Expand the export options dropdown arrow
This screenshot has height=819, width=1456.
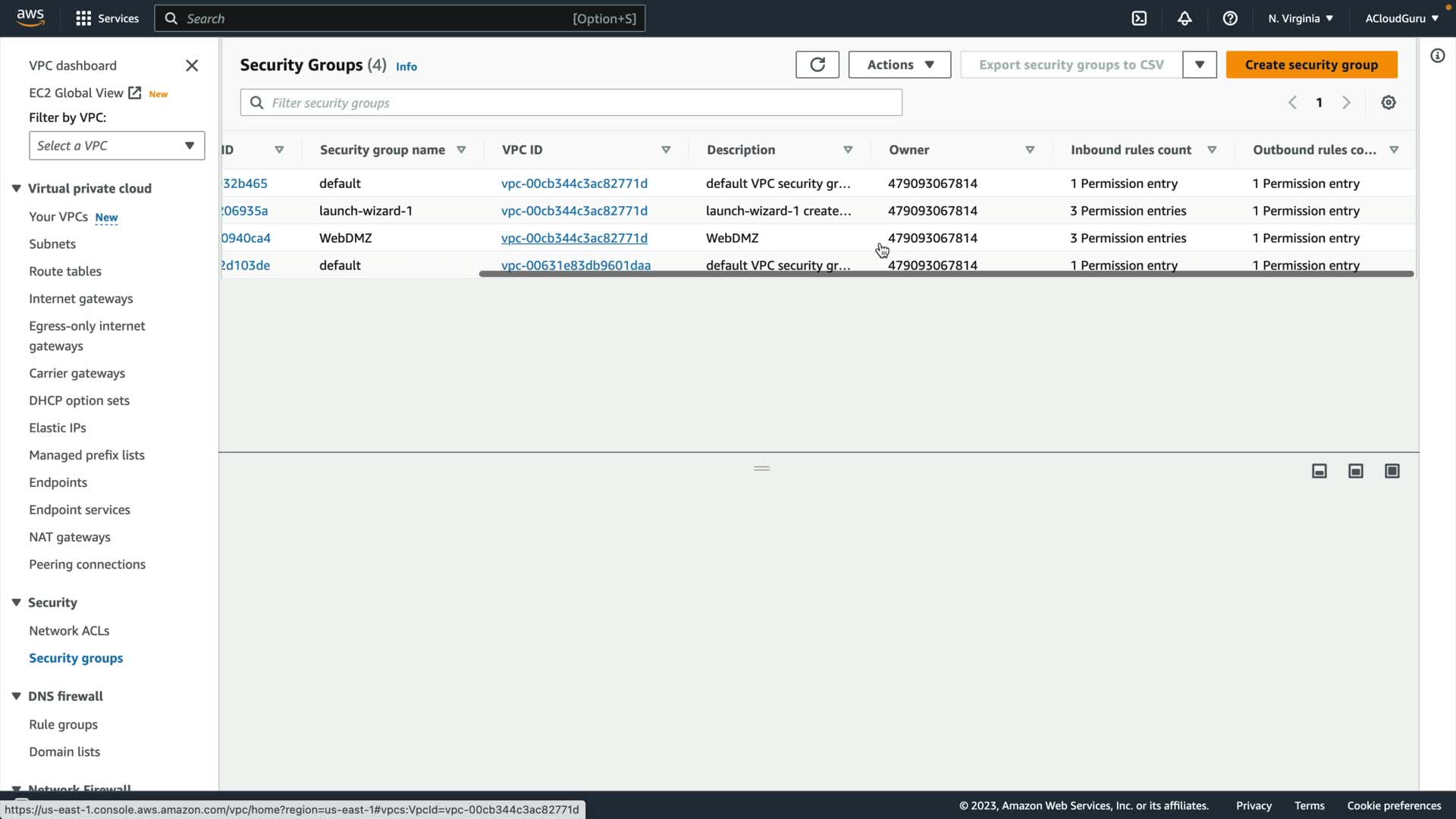point(1199,64)
